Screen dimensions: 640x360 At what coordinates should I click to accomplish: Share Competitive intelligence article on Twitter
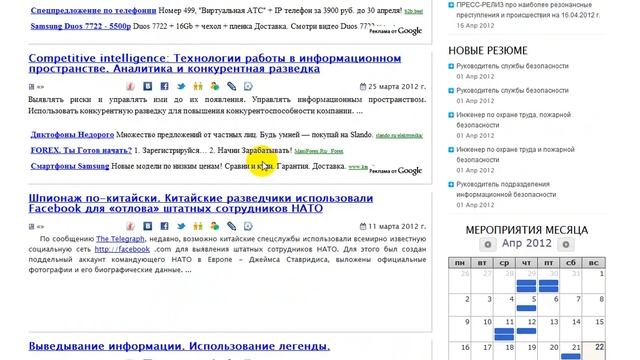(x=181, y=87)
